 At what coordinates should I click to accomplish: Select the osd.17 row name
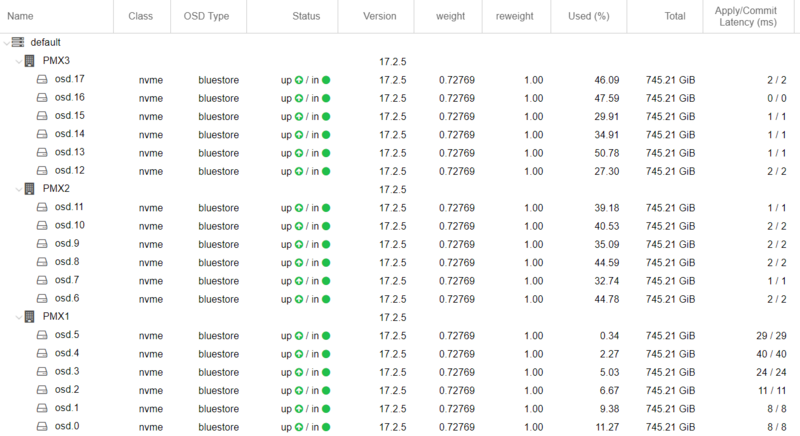pyautogui.click(x=70, y=79)
